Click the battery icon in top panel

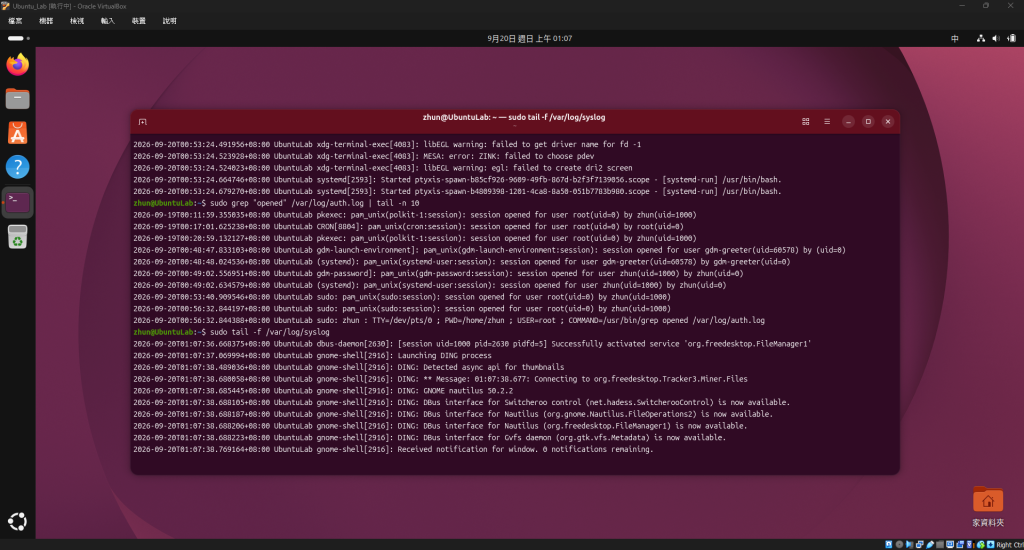tap(1011, 39)
